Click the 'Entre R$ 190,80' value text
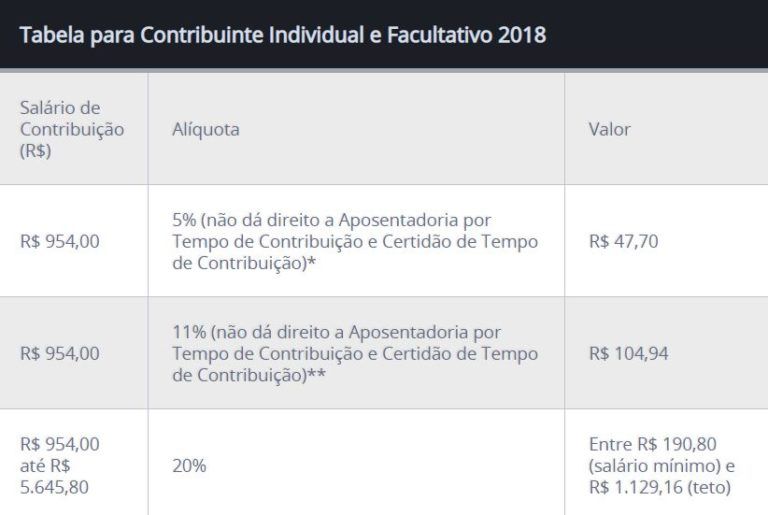Screen dimensions: 768x515 pos(653,444)
